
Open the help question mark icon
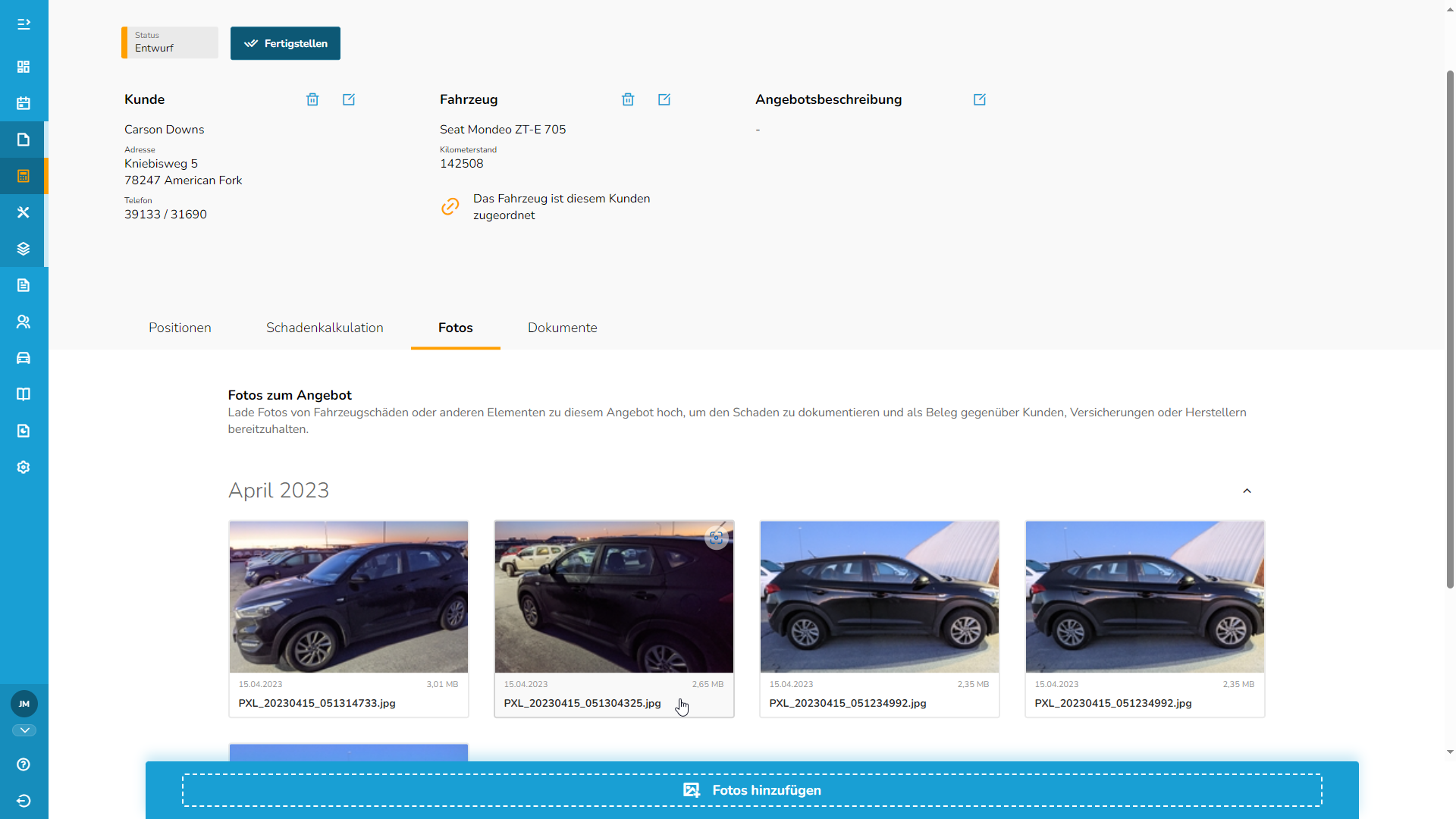point(24,764)
